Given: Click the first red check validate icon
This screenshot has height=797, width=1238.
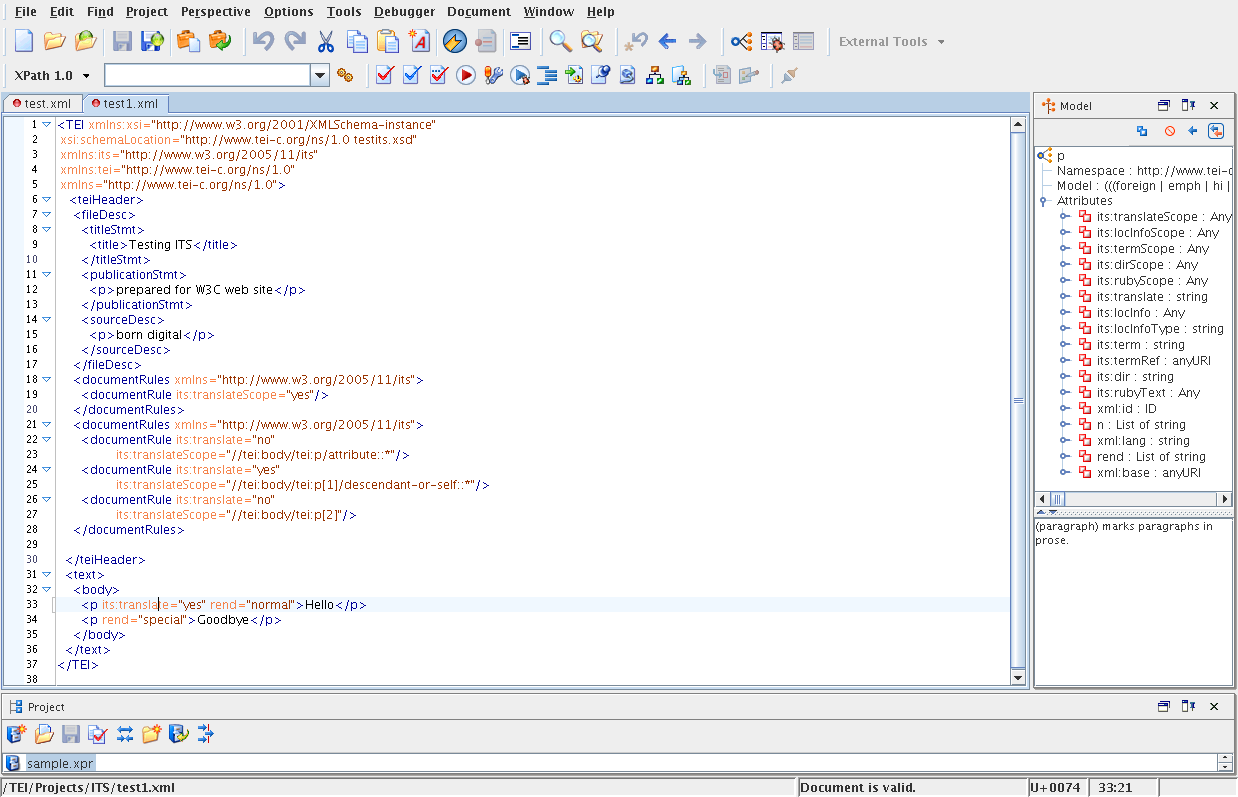Looking at the screenshot, I should 384,75.
